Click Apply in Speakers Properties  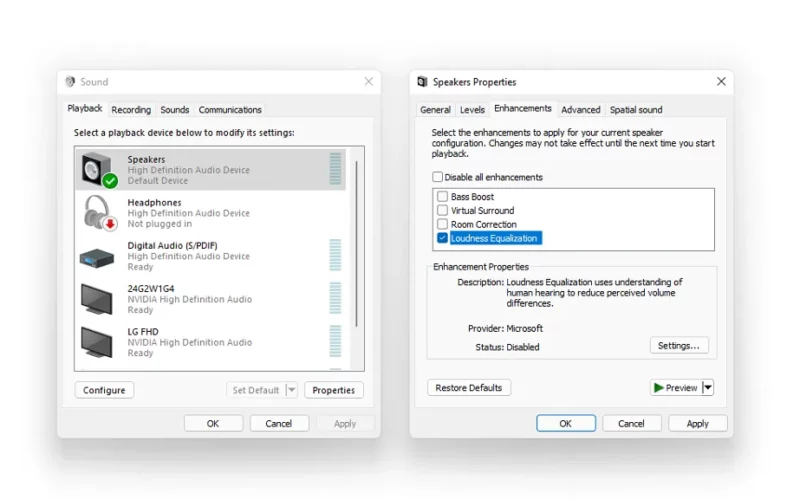[x=697, y=423]
